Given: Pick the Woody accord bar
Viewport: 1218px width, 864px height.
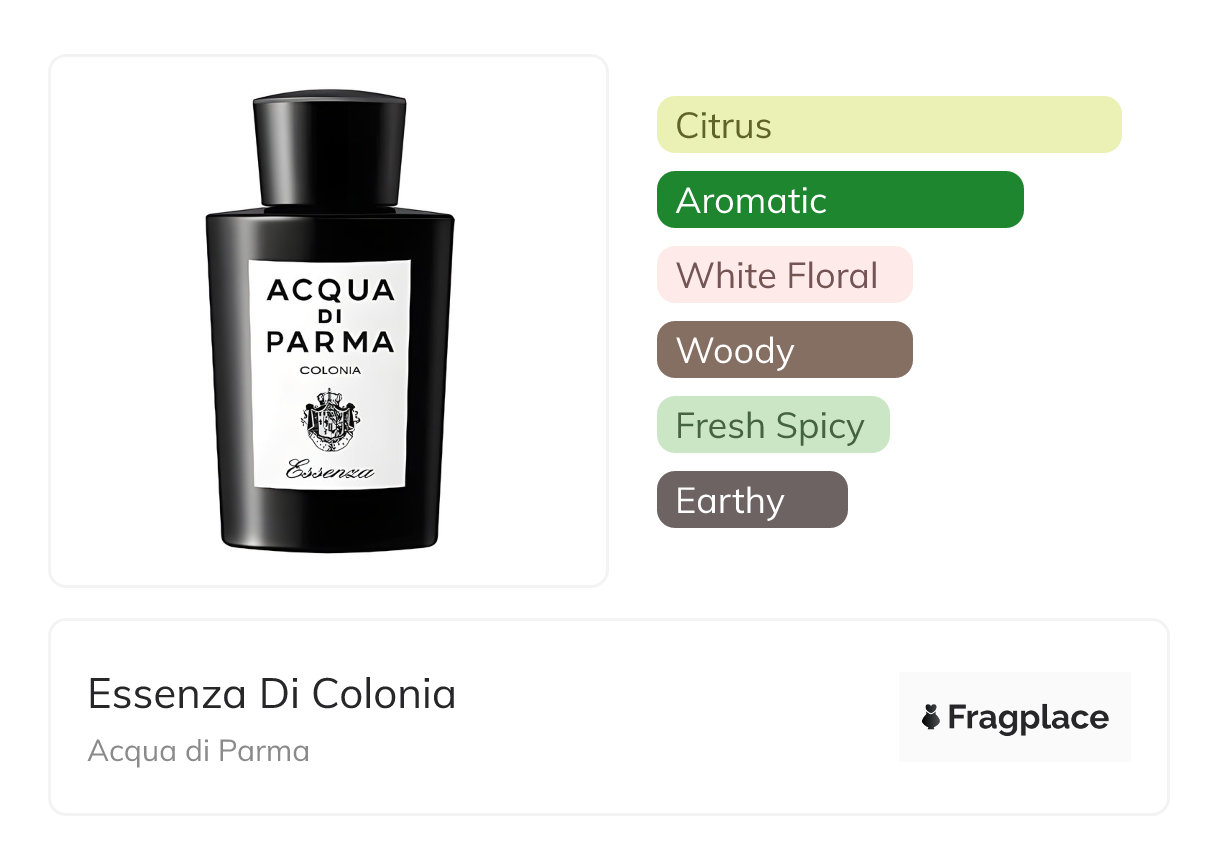Looking at the screenshot, I should (785, 350).
